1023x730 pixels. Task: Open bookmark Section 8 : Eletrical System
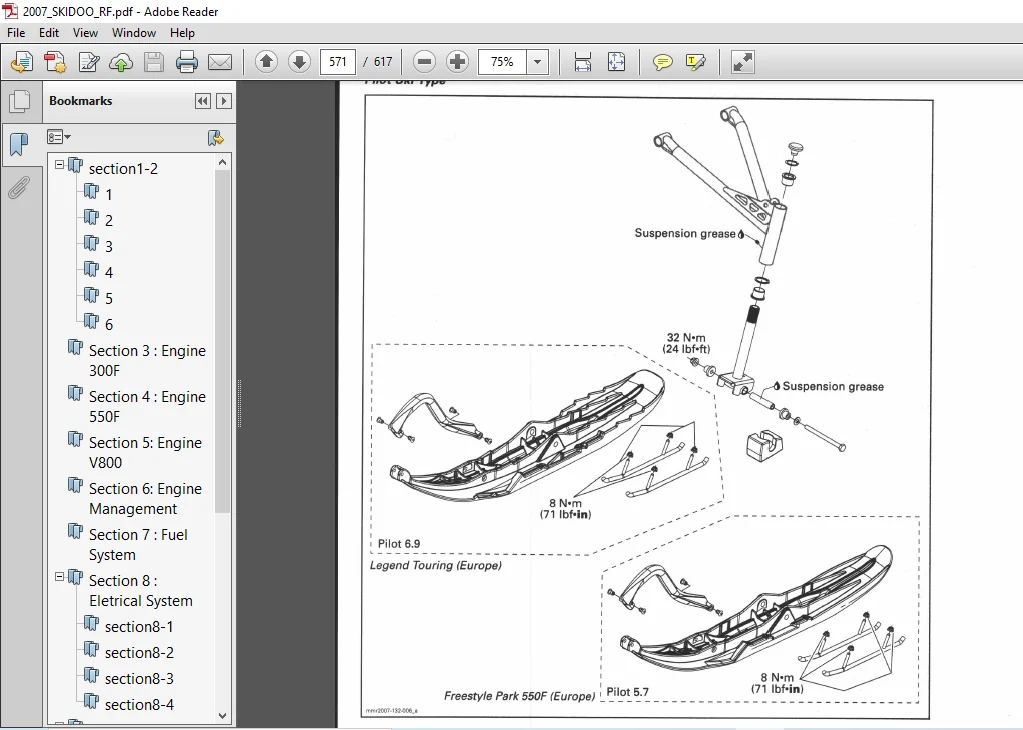pos(141,590)
